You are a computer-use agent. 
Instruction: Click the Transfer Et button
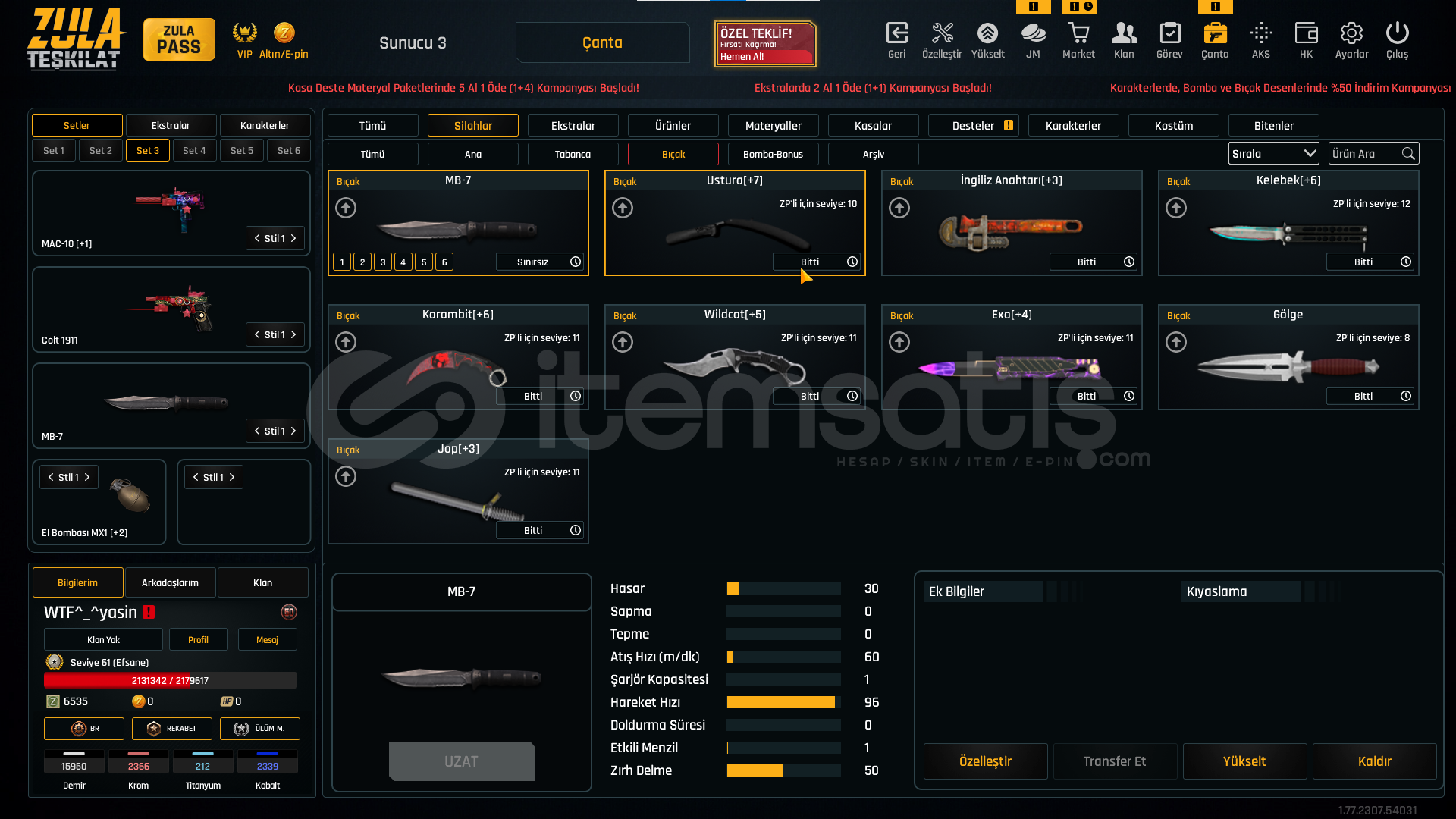pos(1115,761)
